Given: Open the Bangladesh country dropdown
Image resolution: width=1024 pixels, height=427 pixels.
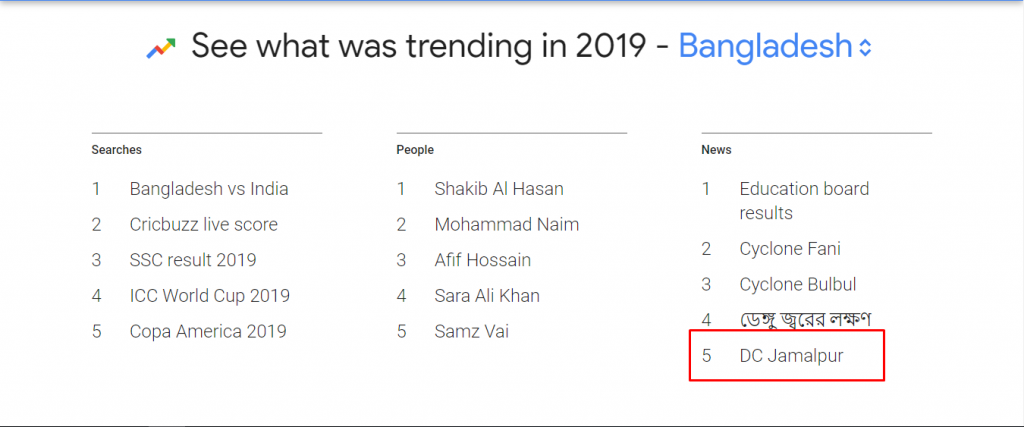Looking at the screenshot, I should pyautogui.click(x=765, y=46).
